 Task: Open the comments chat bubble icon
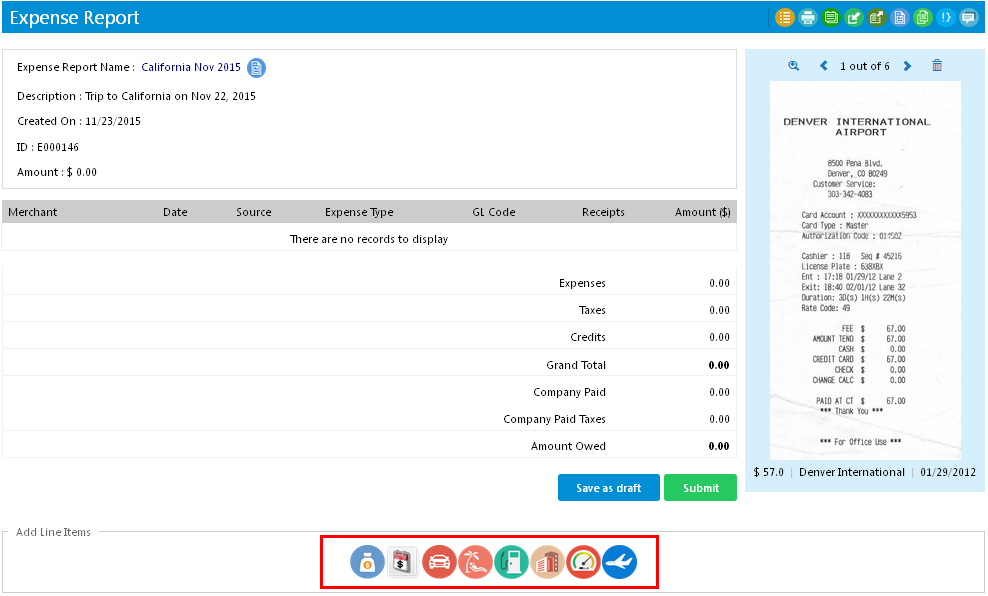[968, 17]
